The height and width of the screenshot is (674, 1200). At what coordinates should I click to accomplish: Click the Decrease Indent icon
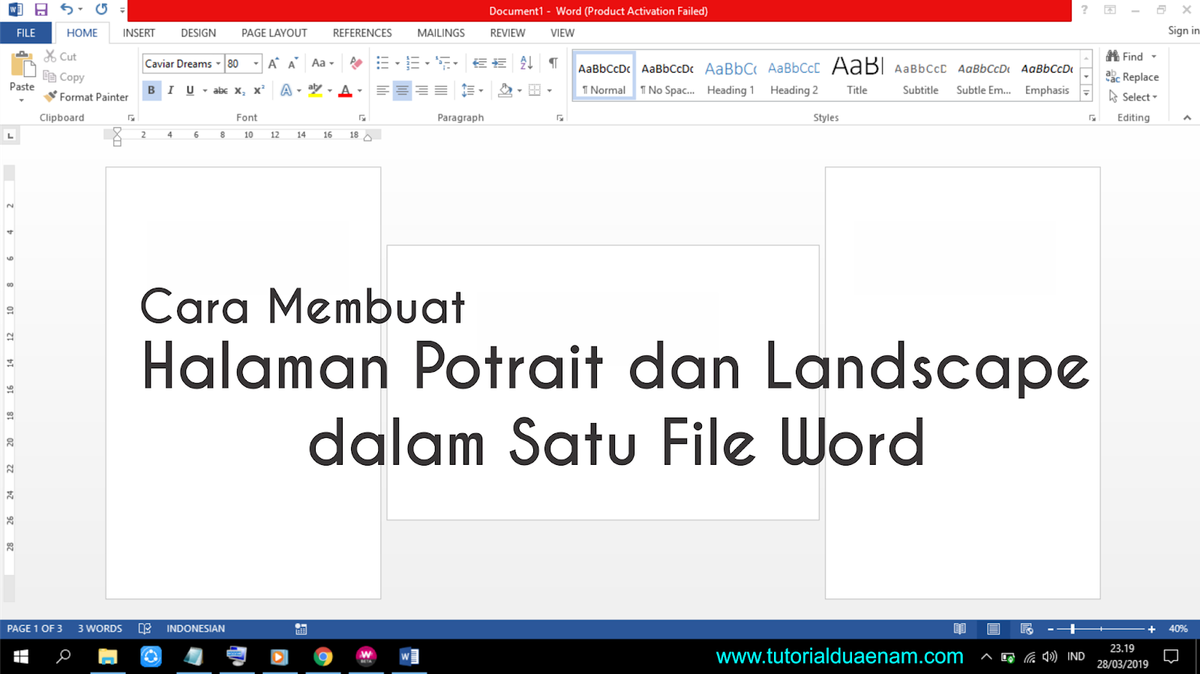point(480,63)
